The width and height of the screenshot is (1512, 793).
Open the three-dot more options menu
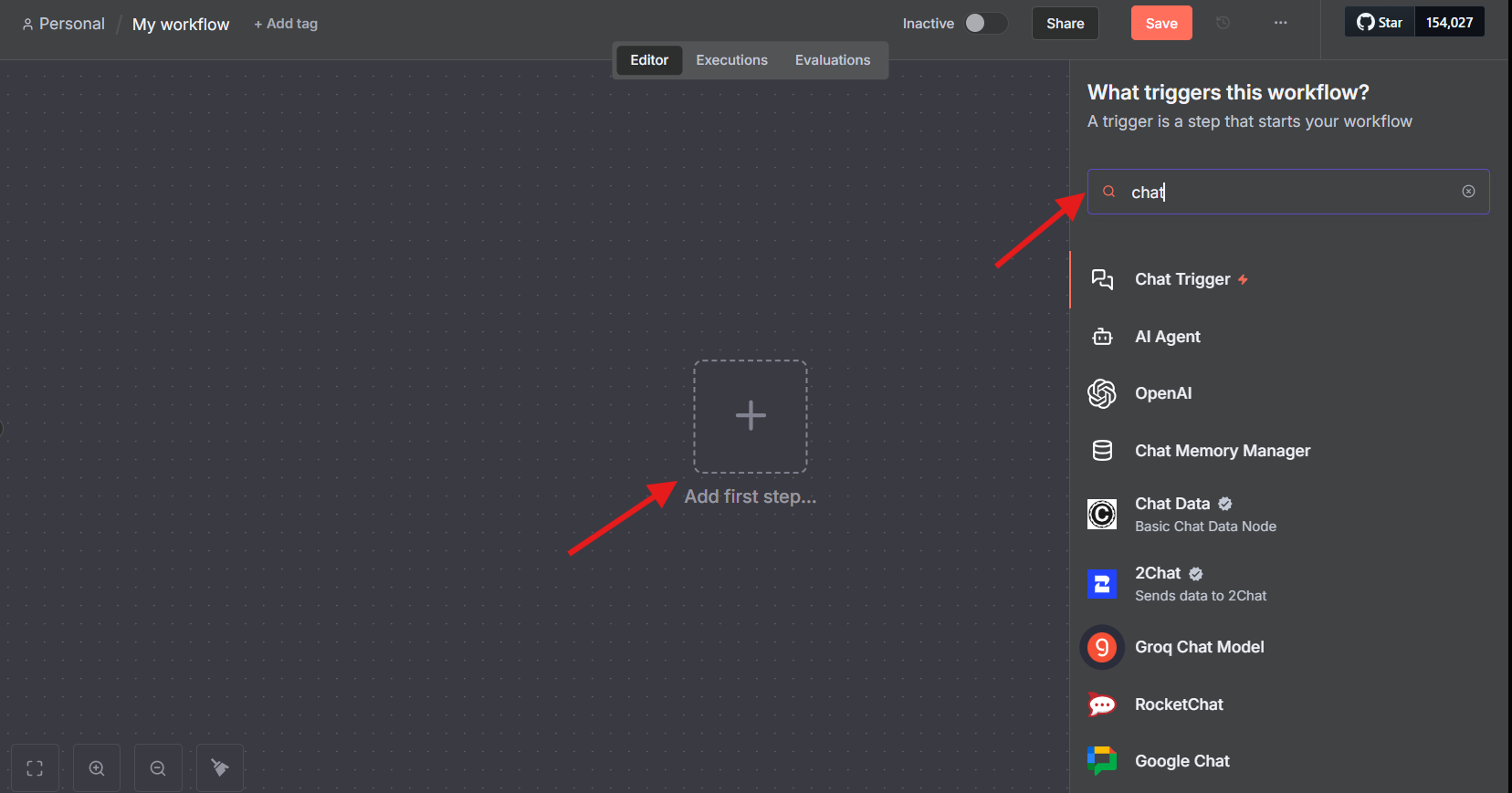[1281, 23]
